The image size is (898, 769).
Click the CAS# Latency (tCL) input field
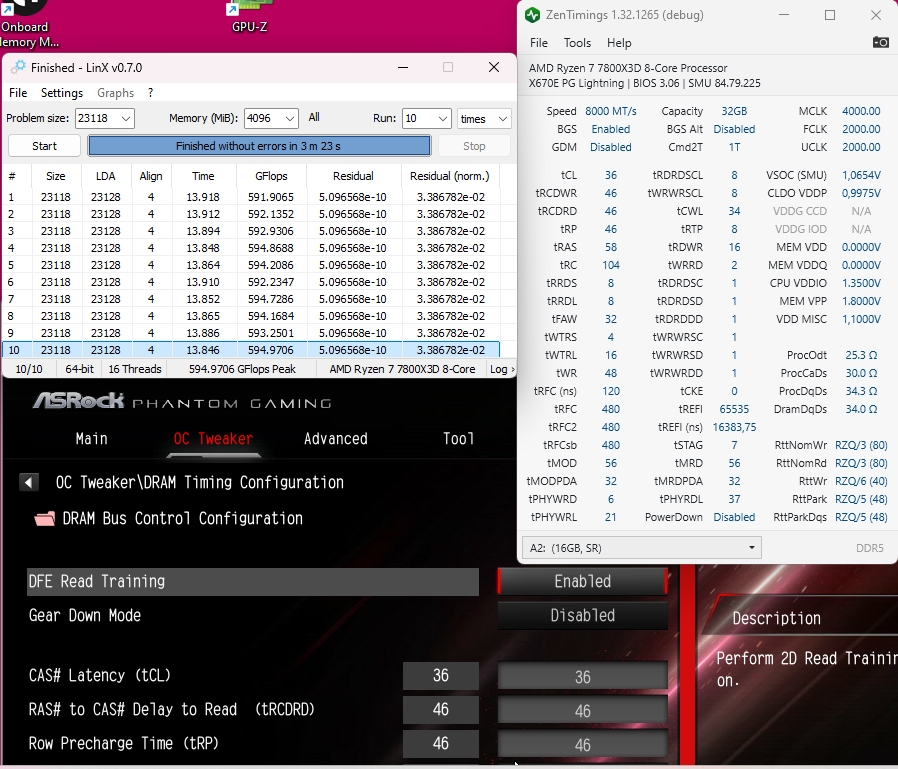coord(582,676)
